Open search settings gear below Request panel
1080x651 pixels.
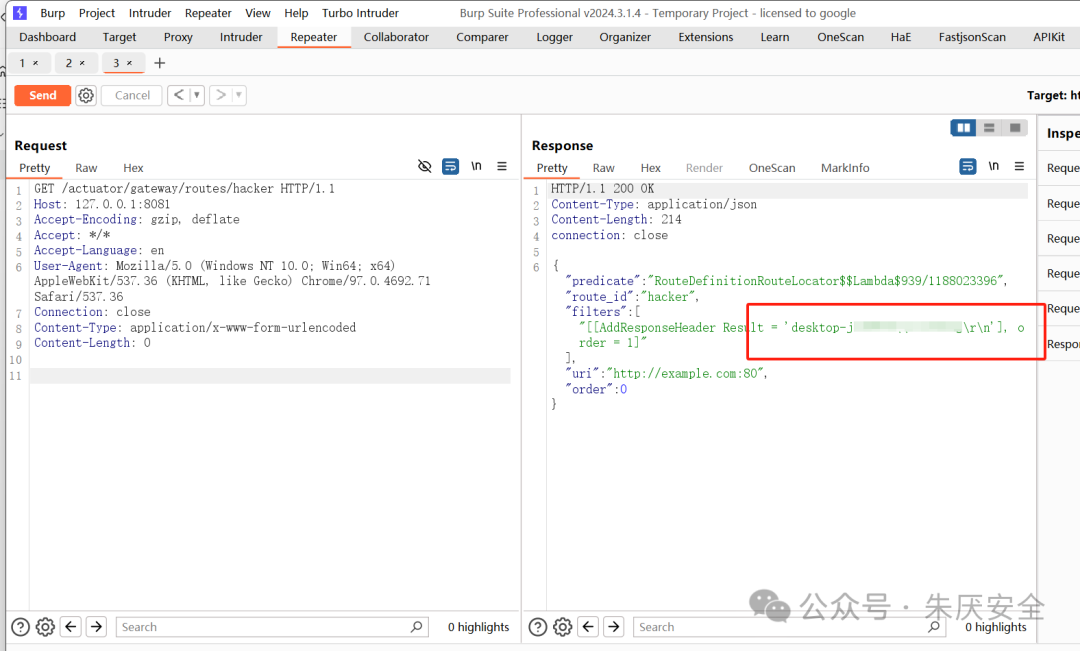tap(45, 627)
